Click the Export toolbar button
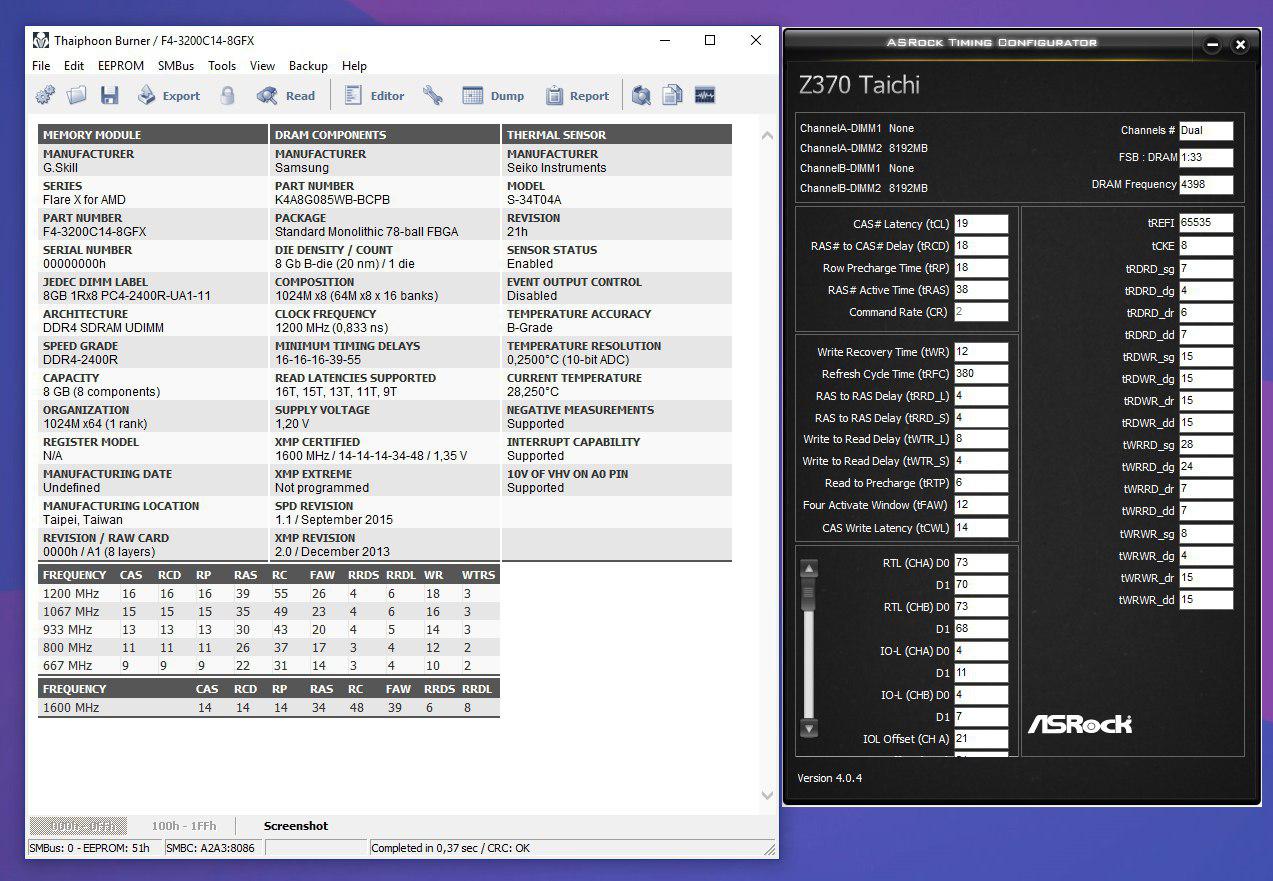This screenshot has height=881, width=1273. click(169, 96)
